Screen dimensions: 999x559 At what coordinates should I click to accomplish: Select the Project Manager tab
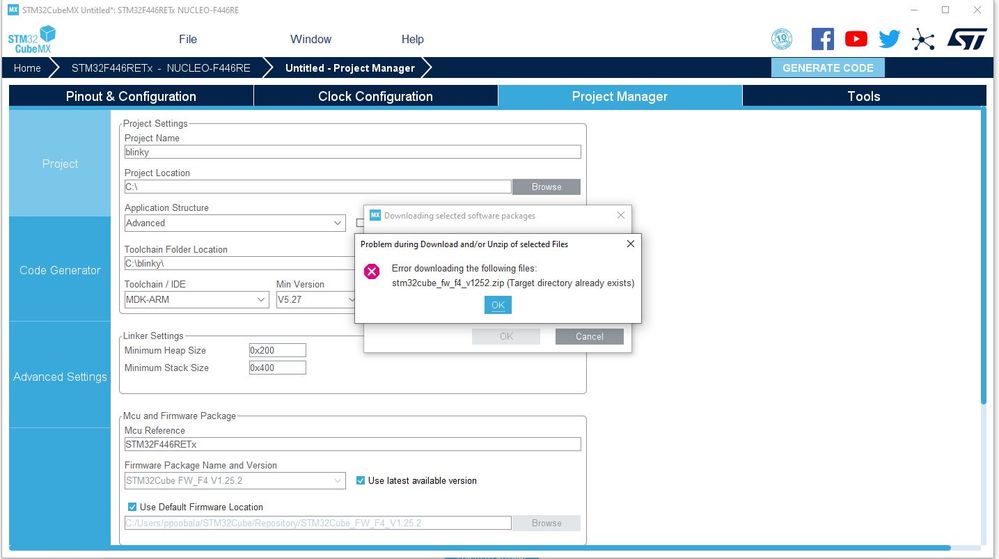[x=620, y=96]
